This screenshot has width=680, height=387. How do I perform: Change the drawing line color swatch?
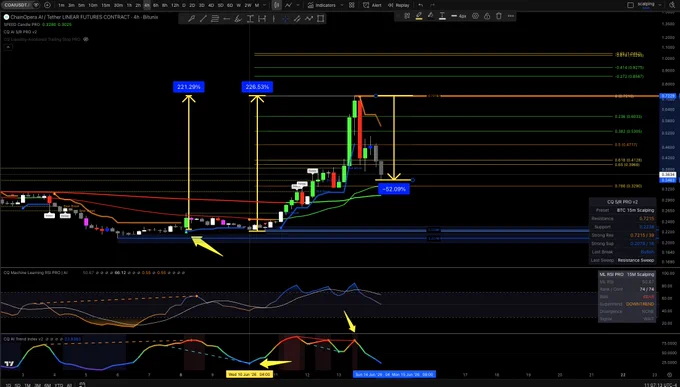(418, 16)
